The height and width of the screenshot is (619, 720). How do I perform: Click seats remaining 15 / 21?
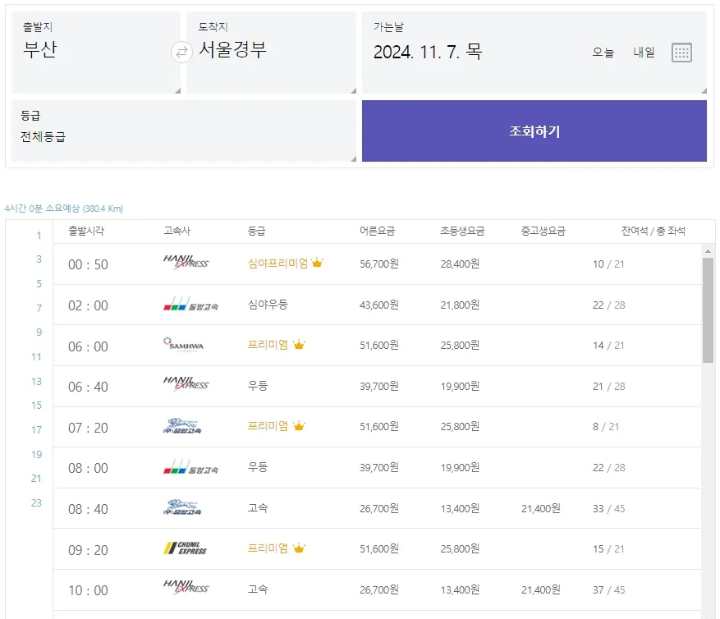[x=608, y=549]
